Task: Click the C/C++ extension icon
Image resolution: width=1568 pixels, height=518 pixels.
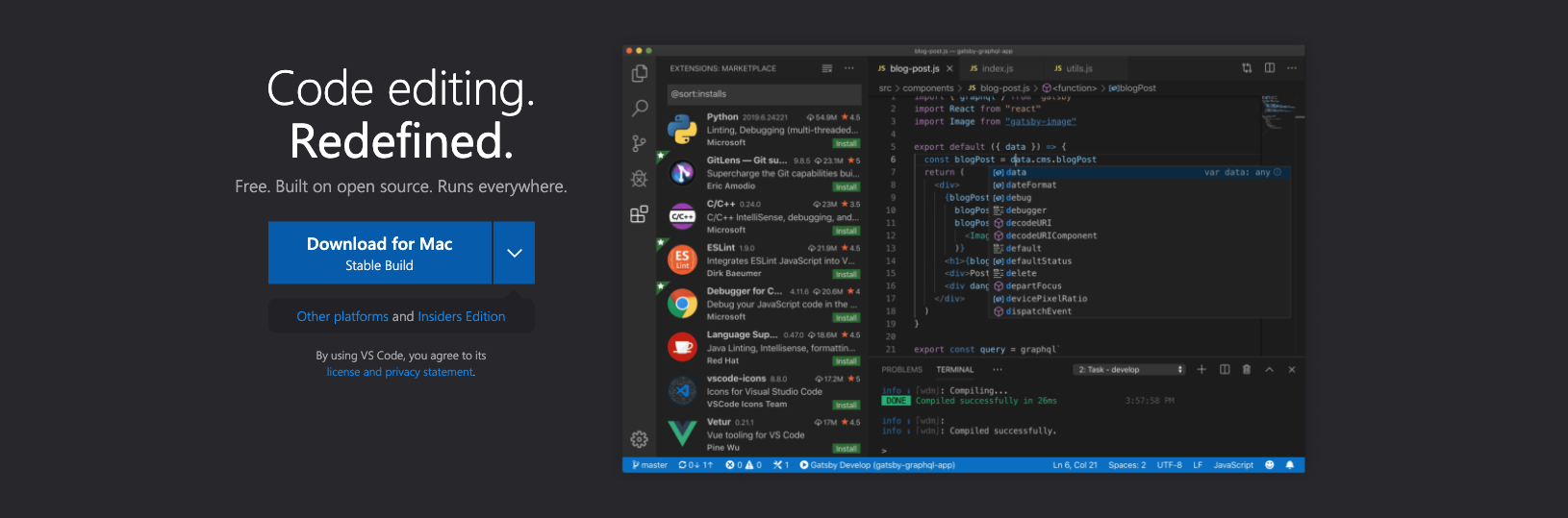Action: point(682,216)
